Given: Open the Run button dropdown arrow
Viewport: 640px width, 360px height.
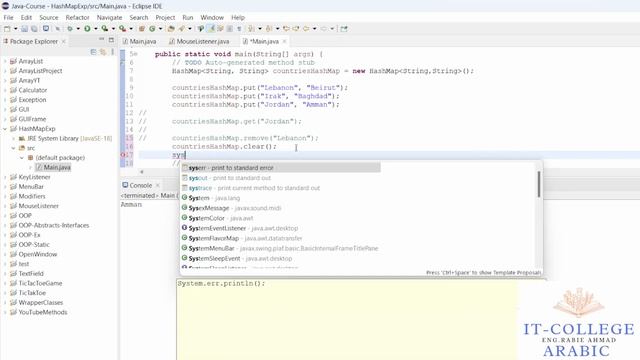Looking at the screenshot, I should pyautogui.click(x=96, y=29).
